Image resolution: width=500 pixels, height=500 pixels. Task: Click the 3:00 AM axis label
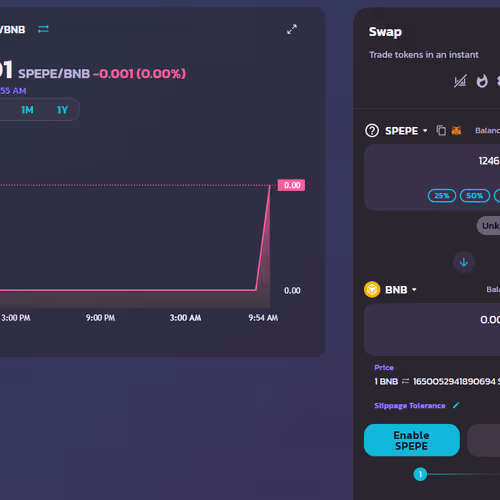pyautogui.click(x=185, y=318)
